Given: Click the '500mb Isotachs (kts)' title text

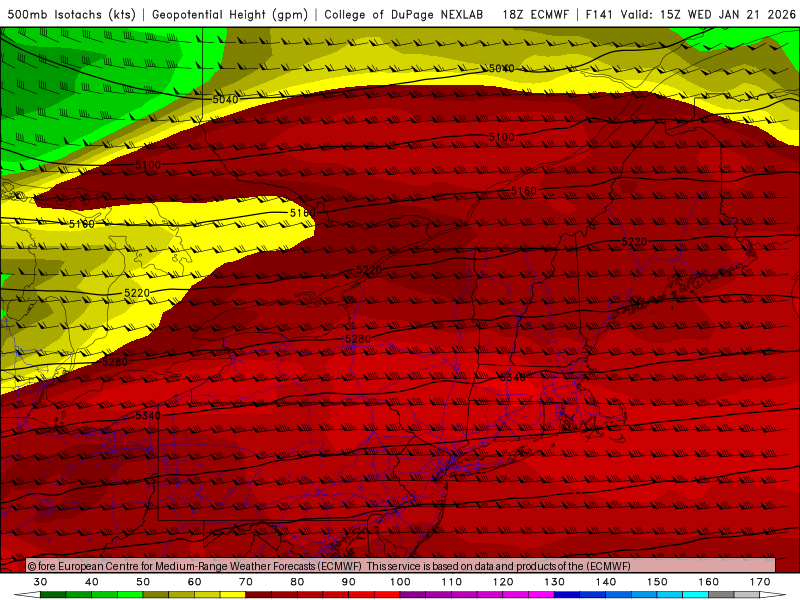Looking at the screenshot, I should tap(71, 14).
